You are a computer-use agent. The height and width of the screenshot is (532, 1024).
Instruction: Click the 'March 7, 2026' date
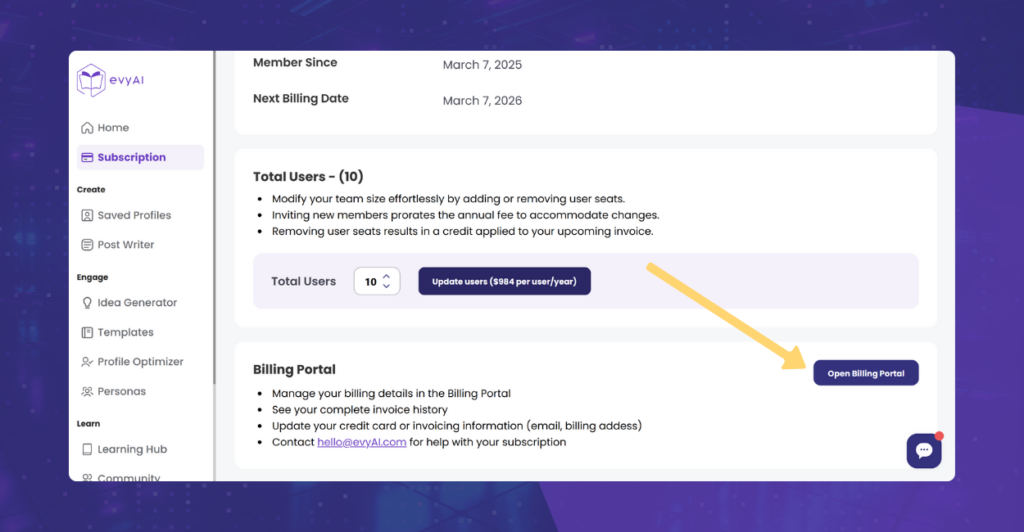(x=483, y=101)
